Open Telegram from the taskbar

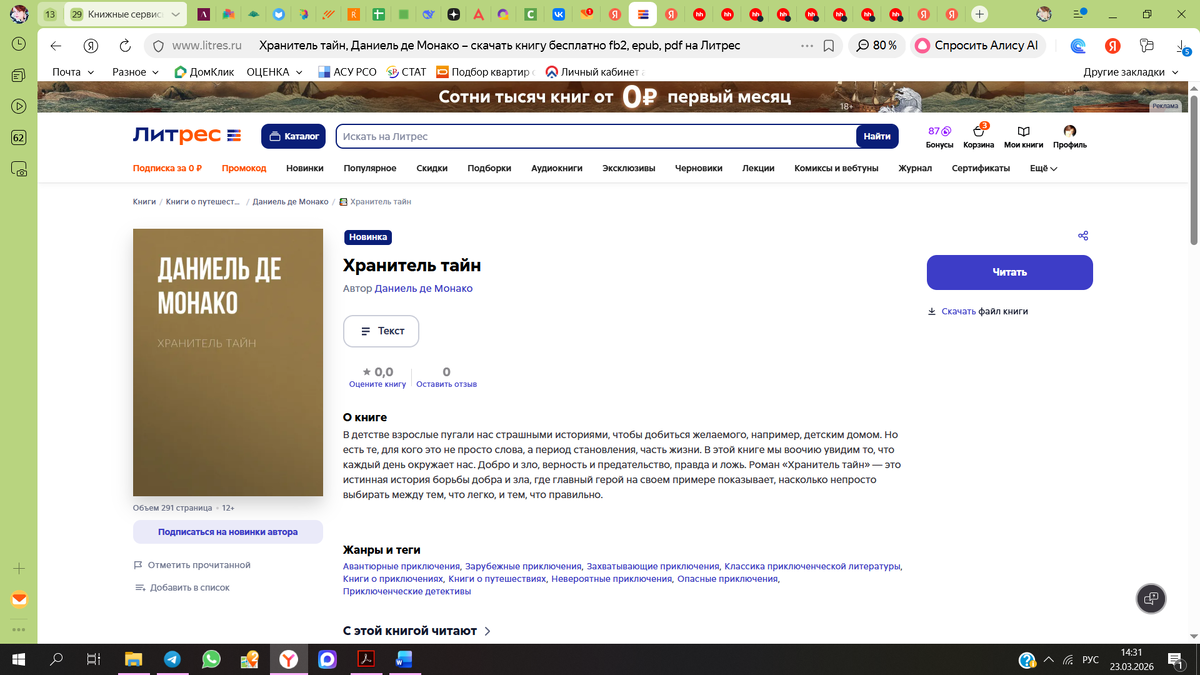[x=172, y=660]
